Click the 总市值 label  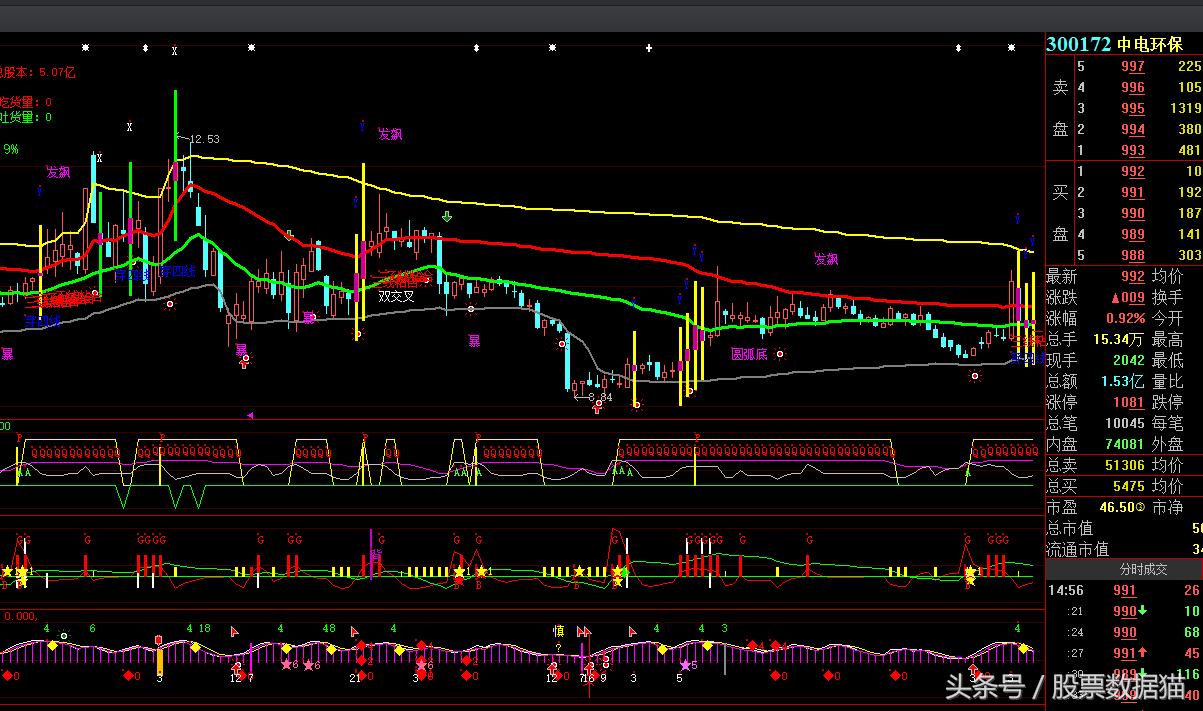pyautogui.click(x=1069, y=528)
